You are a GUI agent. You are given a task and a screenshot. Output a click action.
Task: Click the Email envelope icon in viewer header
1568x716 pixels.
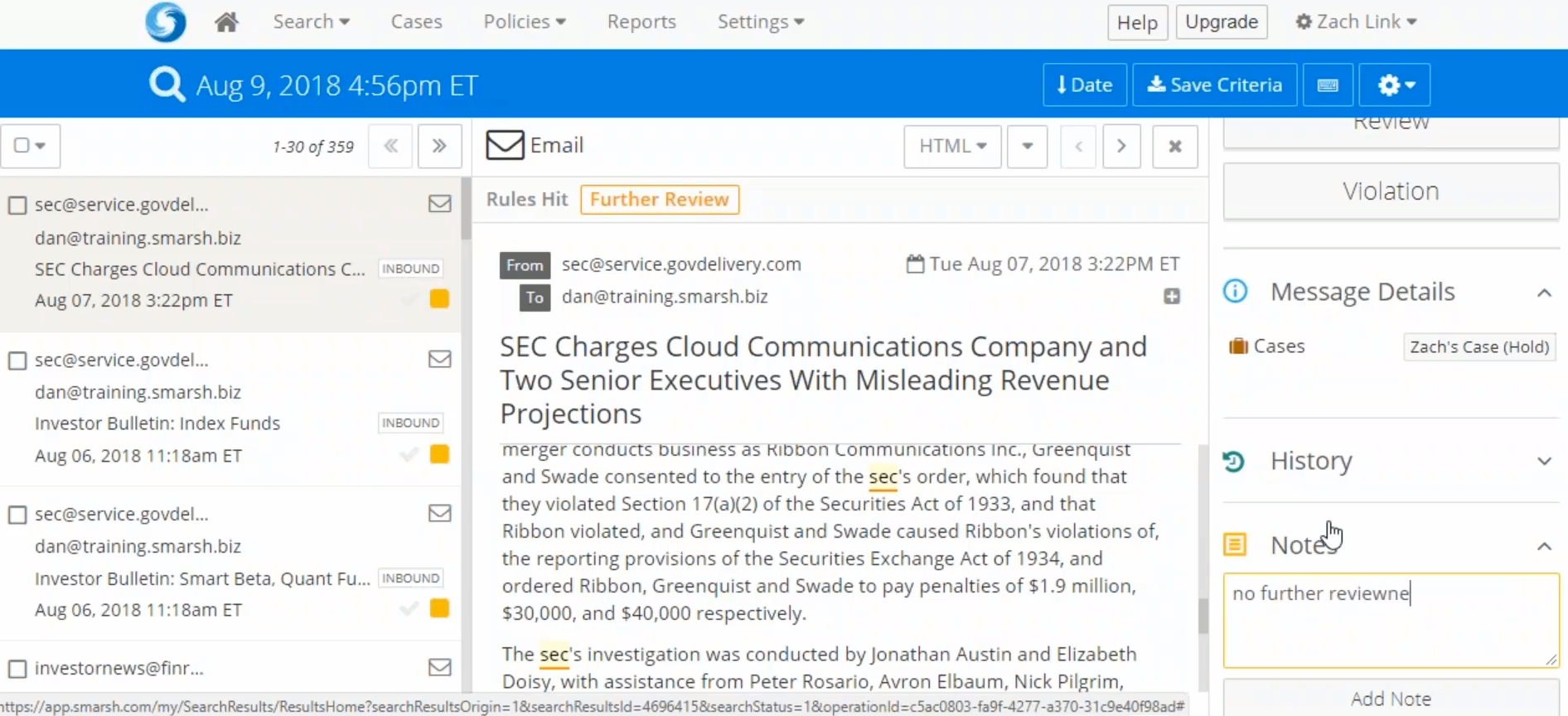pos(505,145)
